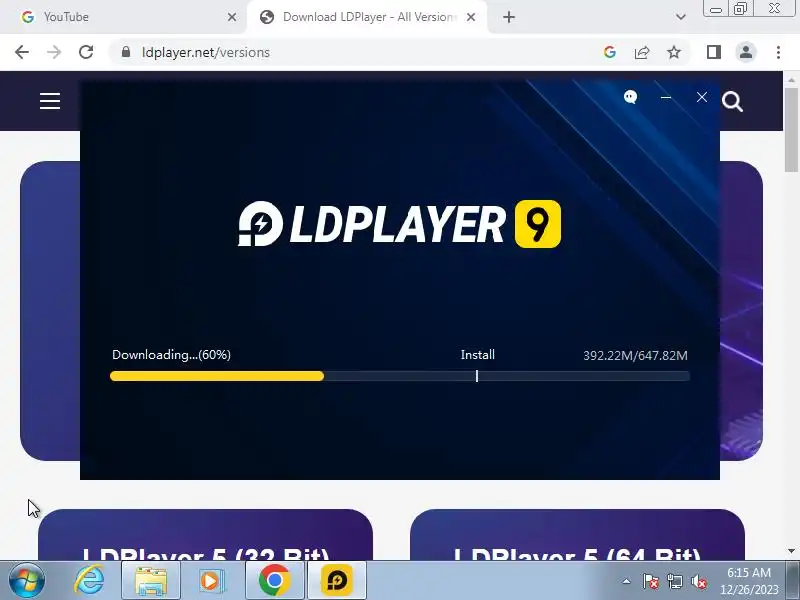Open Windows Media Player from taskbar
The image size is (800, 600).
[211, 581]
